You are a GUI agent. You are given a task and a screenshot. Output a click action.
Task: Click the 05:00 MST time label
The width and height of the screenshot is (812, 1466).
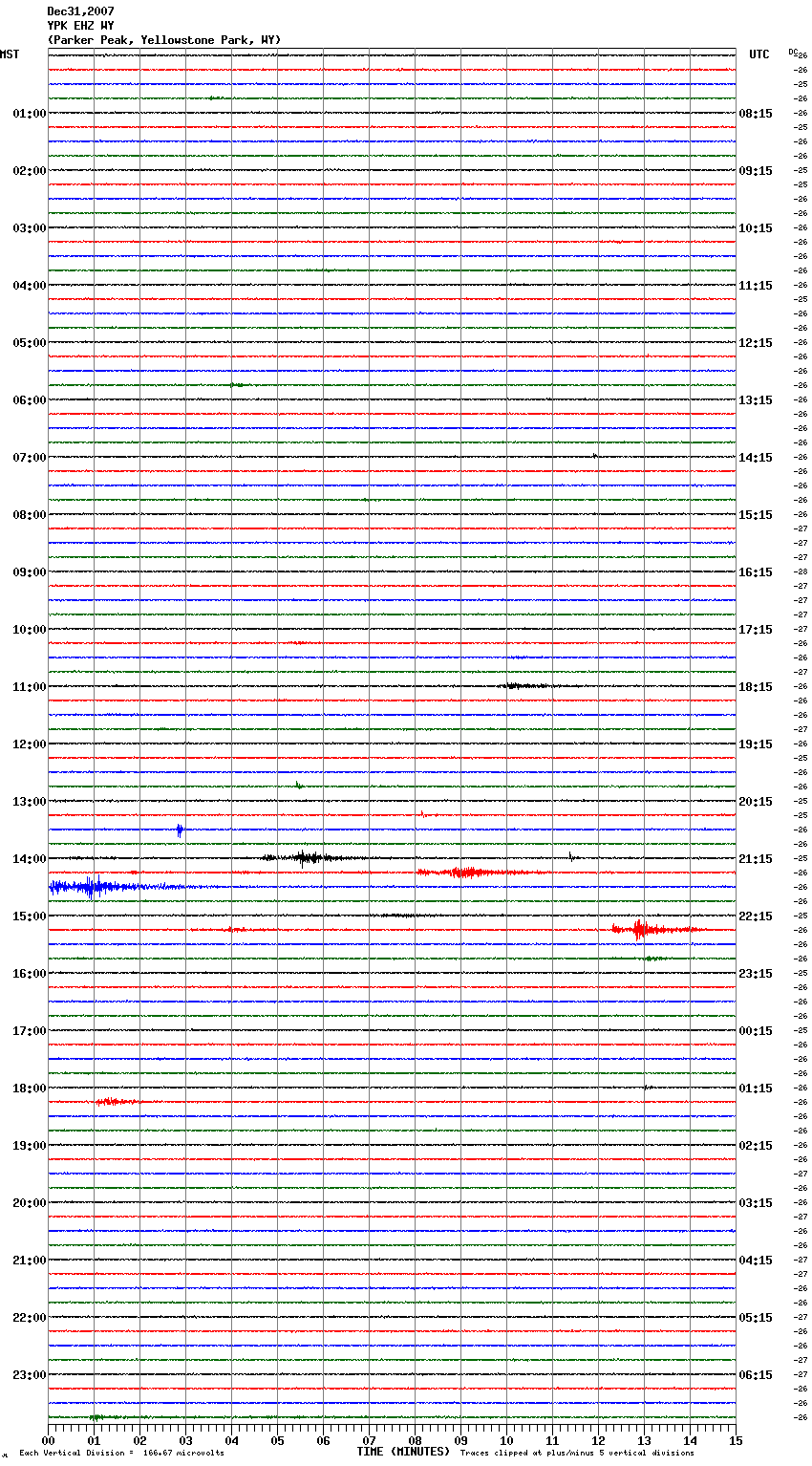coord(29,343)
